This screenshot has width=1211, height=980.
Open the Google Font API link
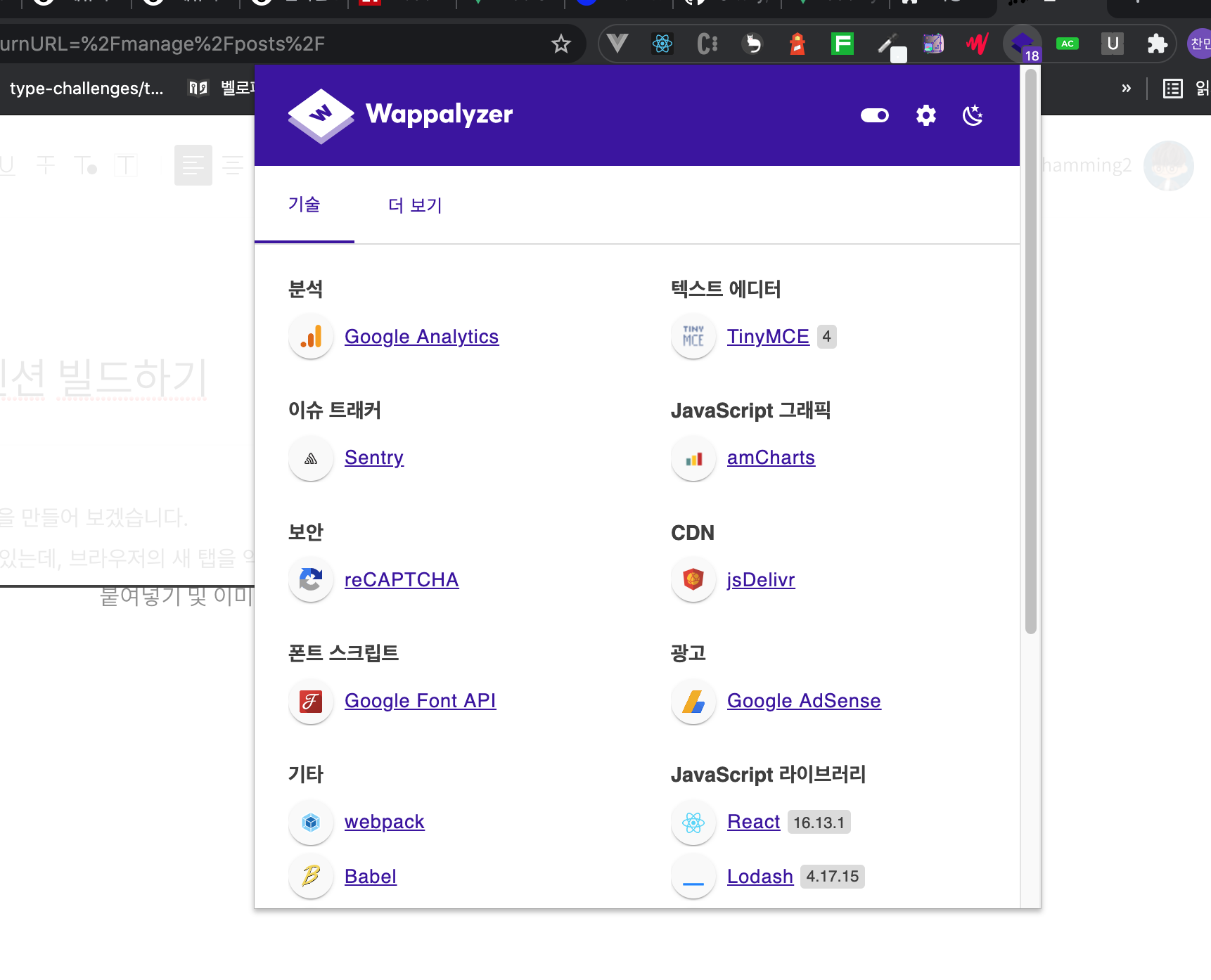(421, 701)
